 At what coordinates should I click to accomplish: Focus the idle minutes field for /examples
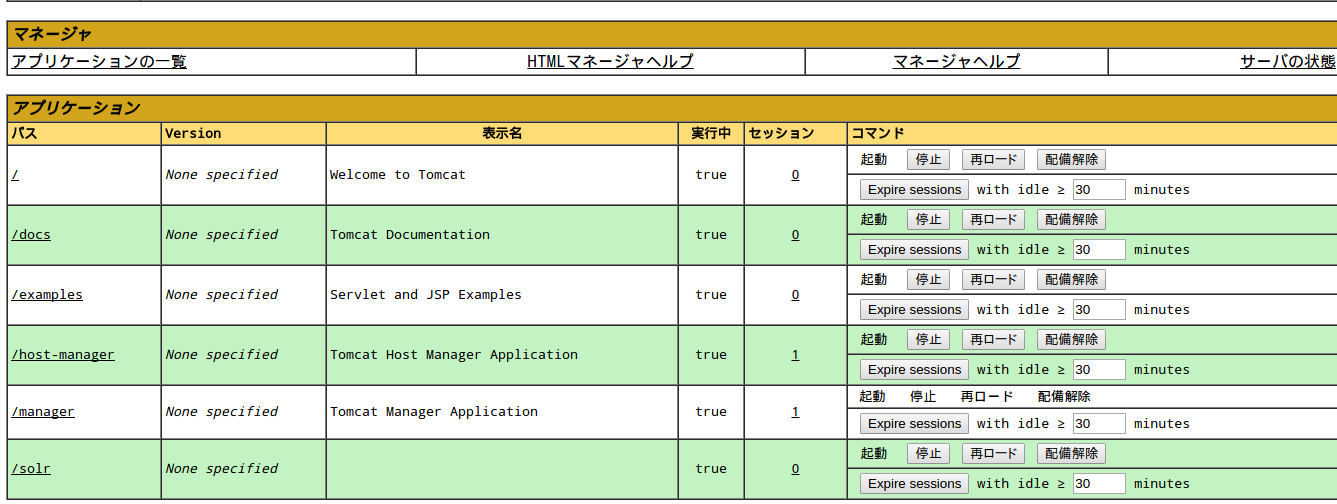click(1098, 310)
